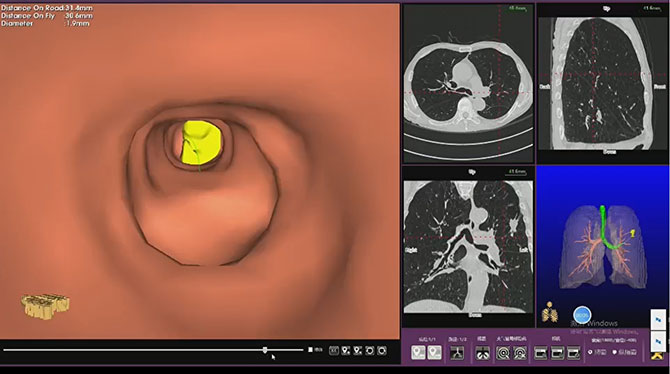Click the navigation progress slider handle
The height and width of the screenshot is (374, 670).
pyautogui.click(x=265, y=350)
